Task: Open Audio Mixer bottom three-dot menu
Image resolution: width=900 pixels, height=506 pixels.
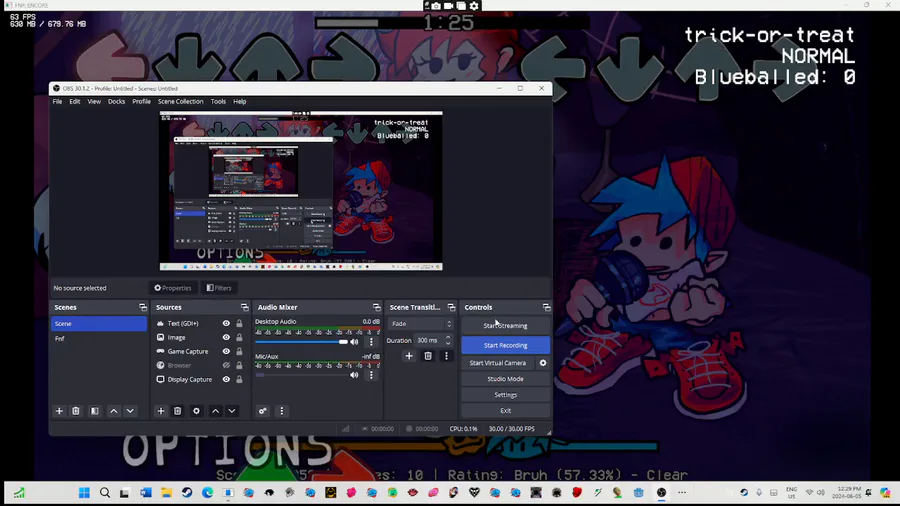Action: (281, 411)
